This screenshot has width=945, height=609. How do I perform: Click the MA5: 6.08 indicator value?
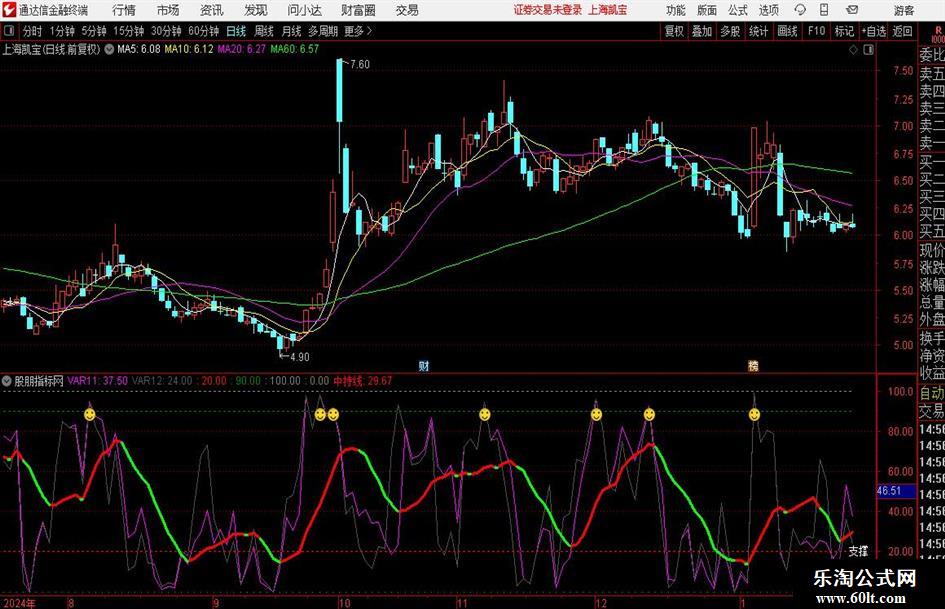coord(139,49)
